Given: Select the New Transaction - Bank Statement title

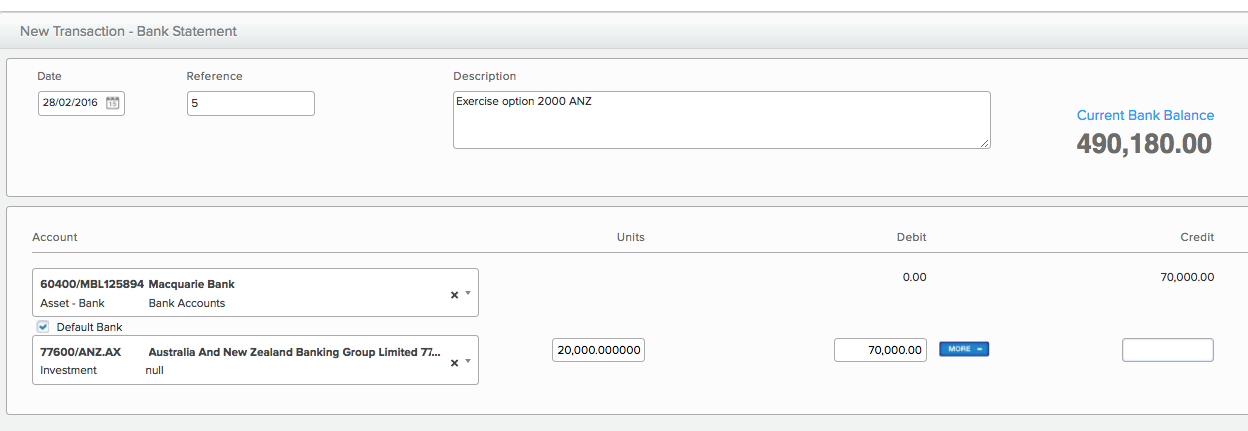Looking at the screenshot, I should tap(128, 31).
